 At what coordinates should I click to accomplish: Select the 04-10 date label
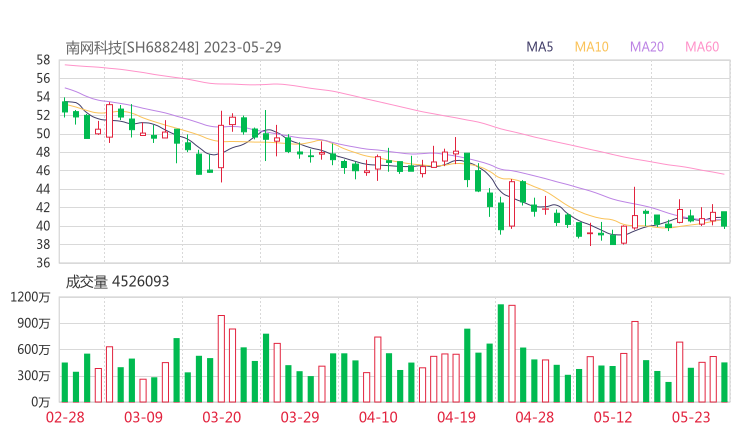tap(378, 417)
